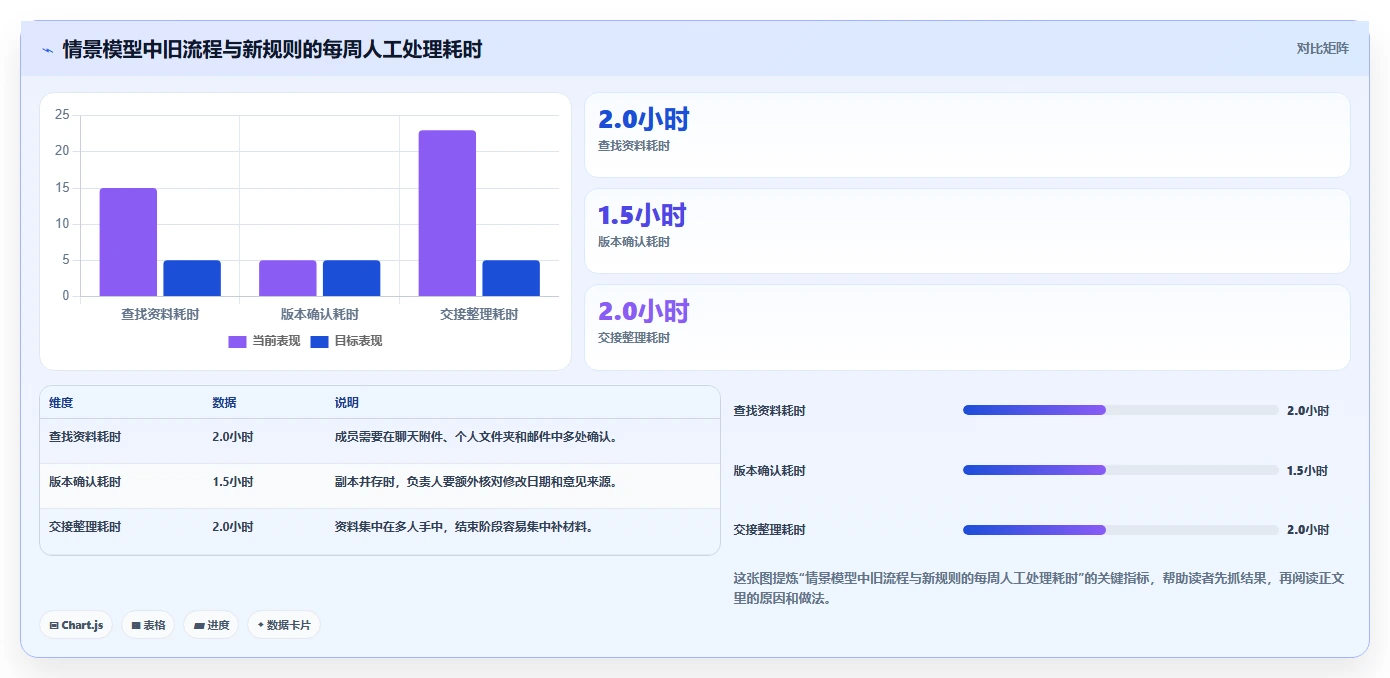Click the 表格 tag chip
Viewport: 1390px width, 678px height.
click(x=148, y=625)
